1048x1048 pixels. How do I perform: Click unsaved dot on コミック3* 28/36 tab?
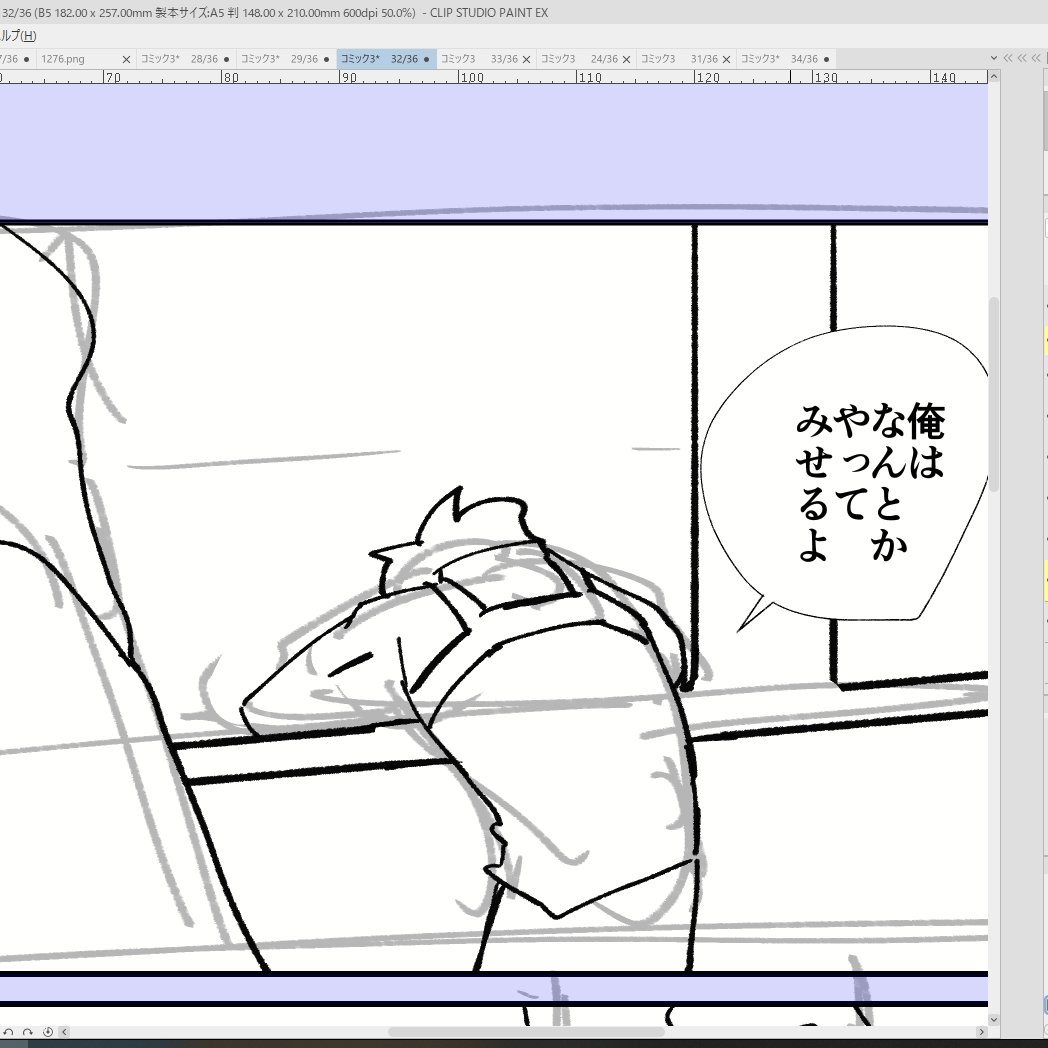(x=227, y=59)
